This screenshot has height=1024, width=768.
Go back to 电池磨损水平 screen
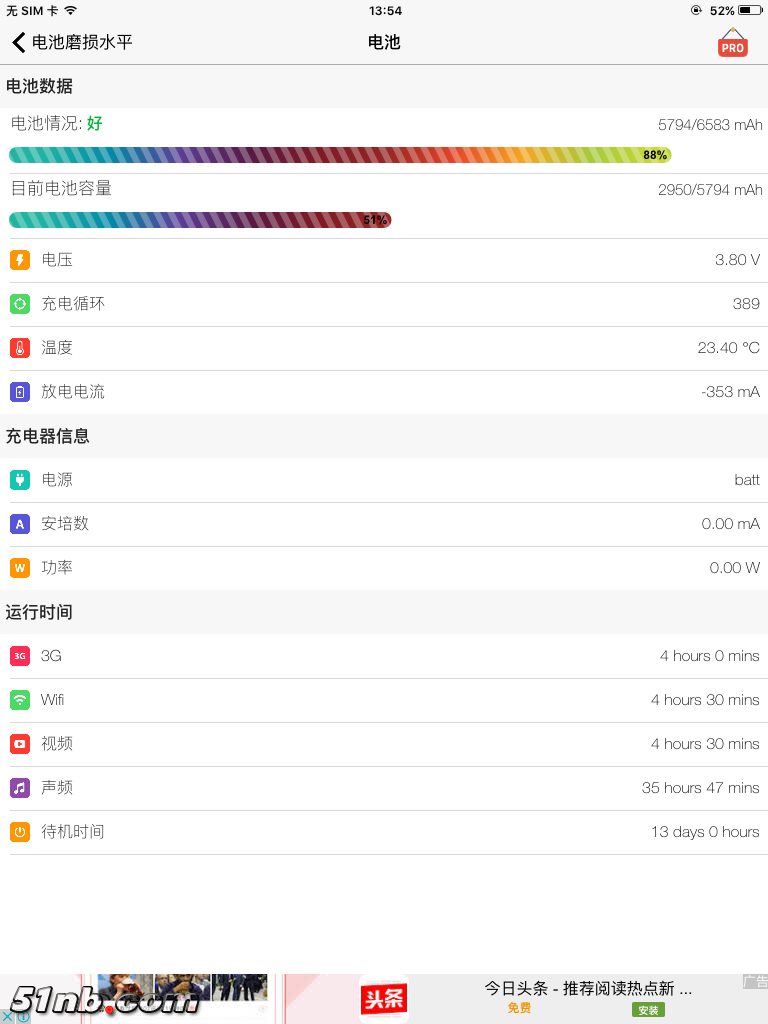[72, 42]
